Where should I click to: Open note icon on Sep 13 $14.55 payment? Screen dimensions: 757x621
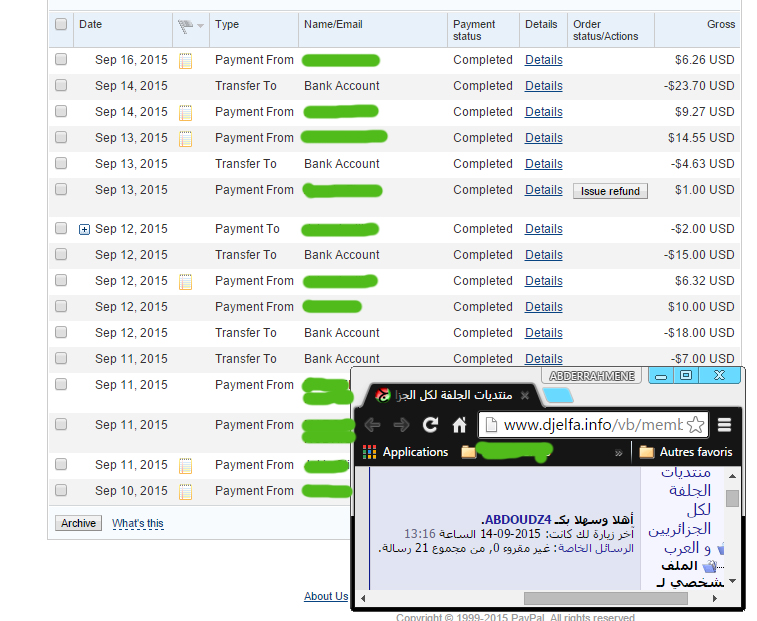tap(185, 139)
